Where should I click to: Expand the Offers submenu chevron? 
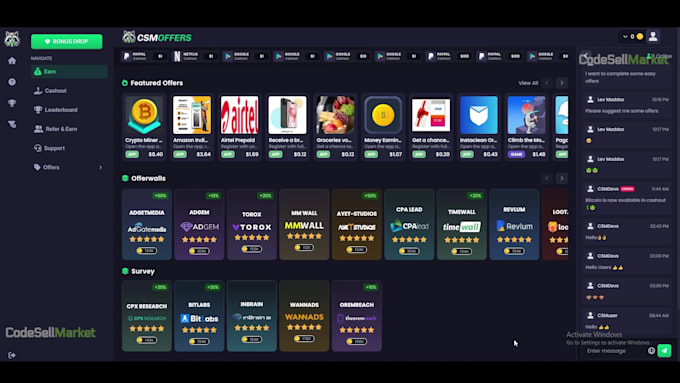pos(101,167)
